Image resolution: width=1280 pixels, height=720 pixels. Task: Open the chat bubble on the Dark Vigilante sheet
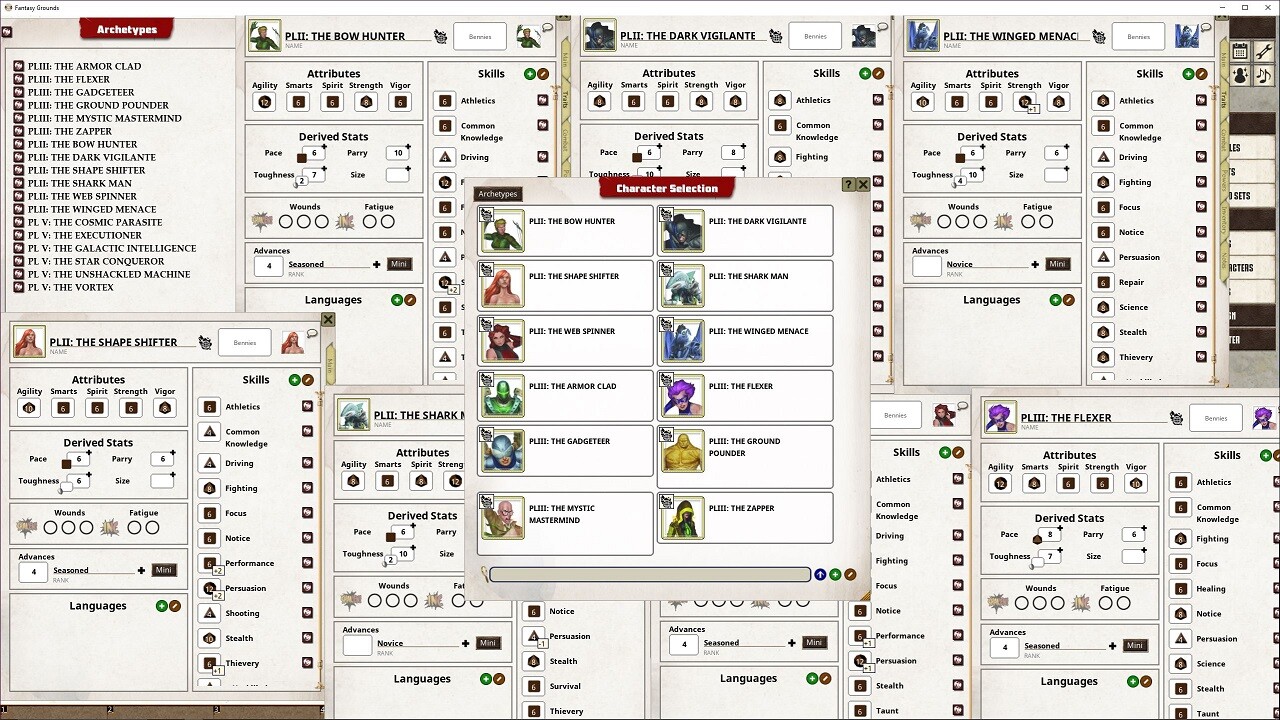[884, 26]
